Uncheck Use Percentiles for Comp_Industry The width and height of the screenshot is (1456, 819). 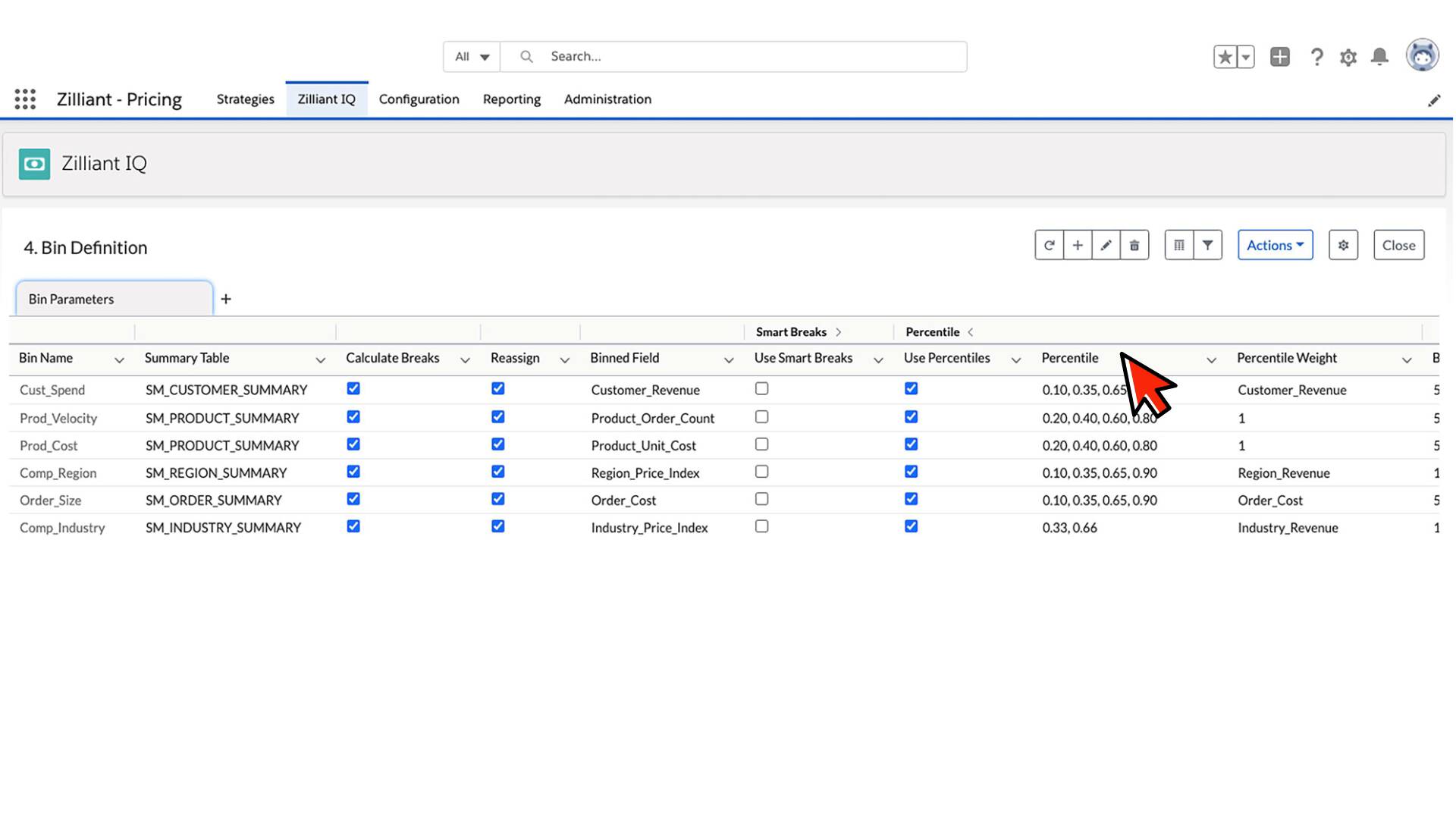click(911, 526)
